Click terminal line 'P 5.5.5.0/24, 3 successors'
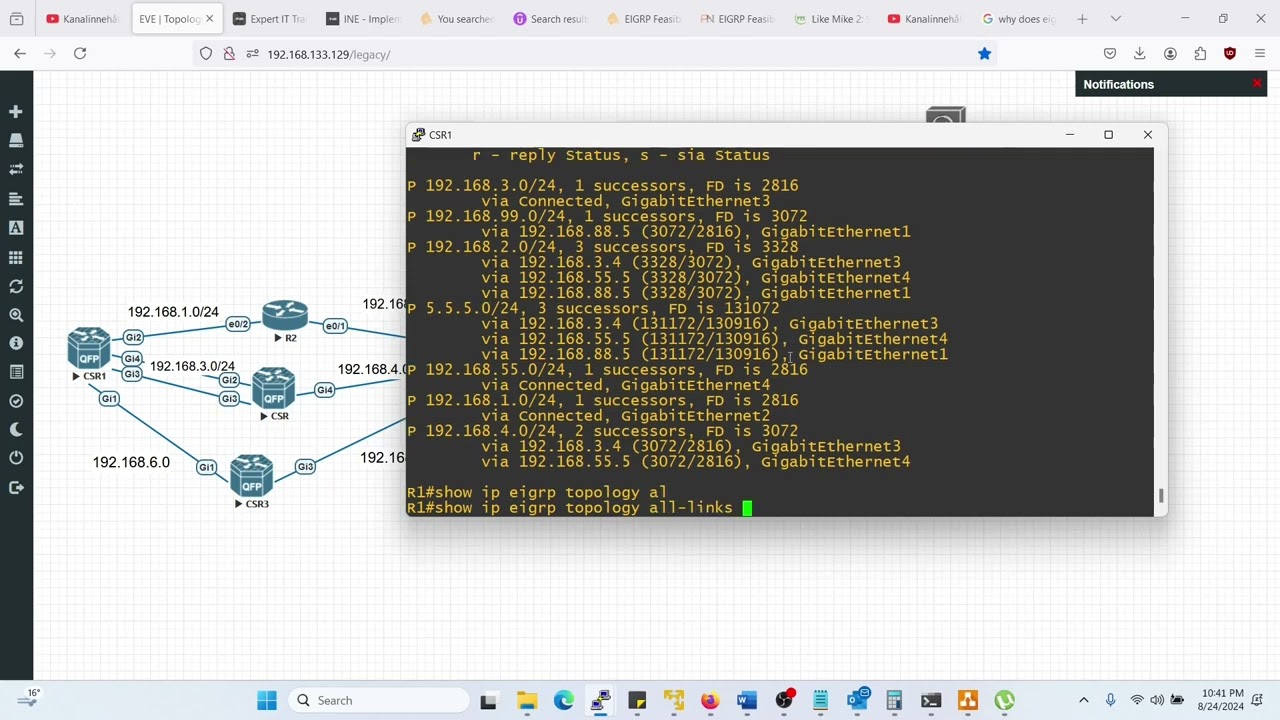The height and width of the screenshot is (720, 1280). coord(593,308)
